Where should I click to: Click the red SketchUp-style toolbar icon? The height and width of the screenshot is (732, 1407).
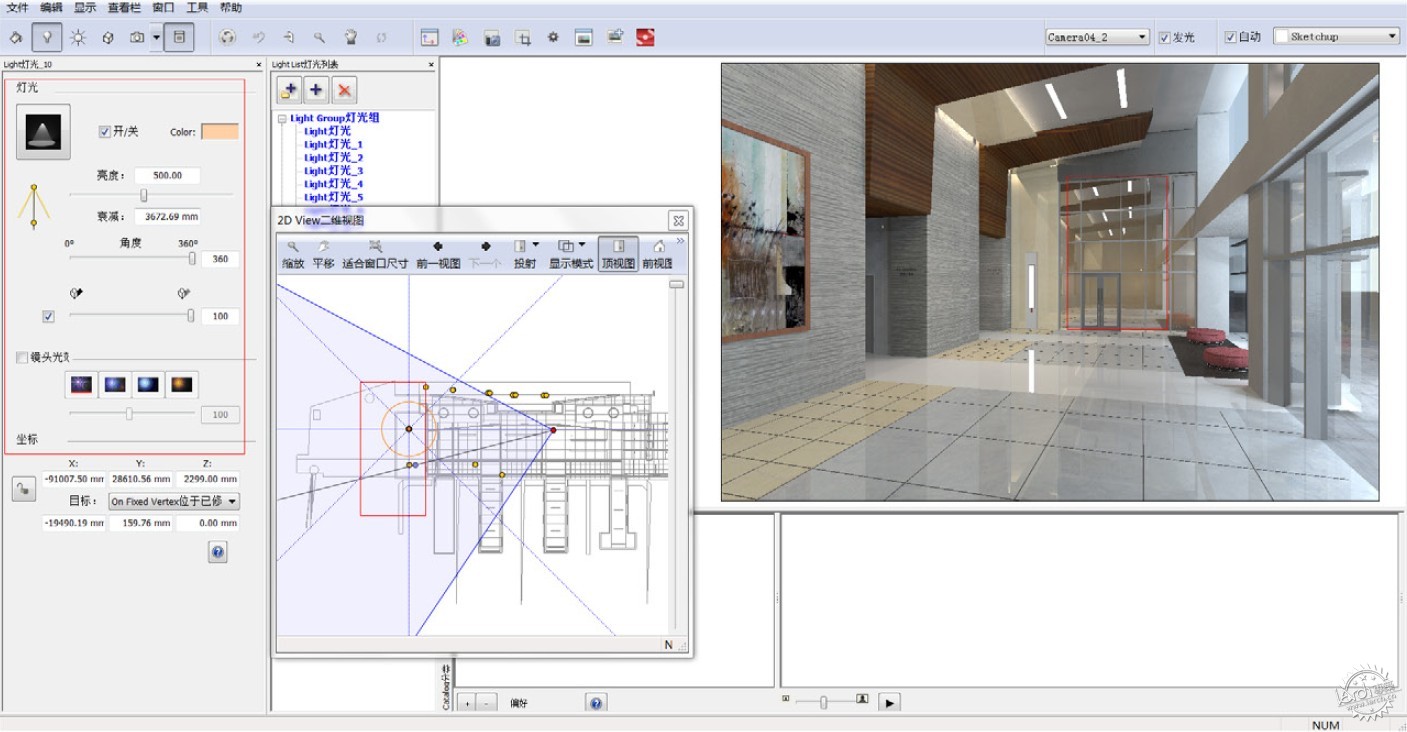tap(646, 38)
